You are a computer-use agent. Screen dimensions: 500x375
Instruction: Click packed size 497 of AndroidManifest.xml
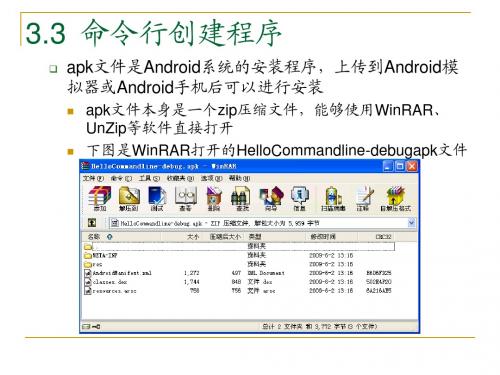(236, 273)
